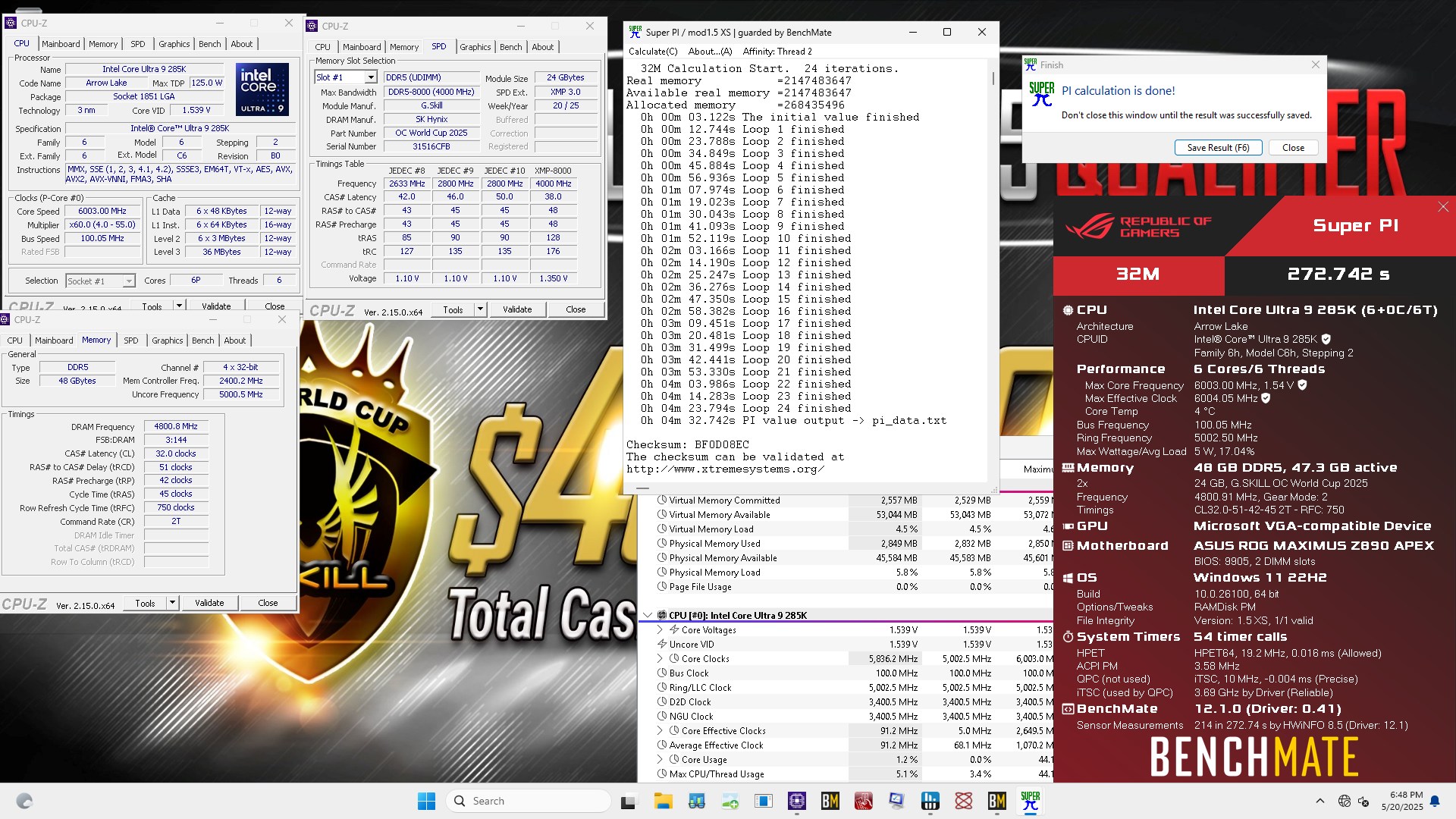This screenshot has width=1456, height=819.
Task: Click the Super PI taskbar icon
Action: tap(1030, 801)
